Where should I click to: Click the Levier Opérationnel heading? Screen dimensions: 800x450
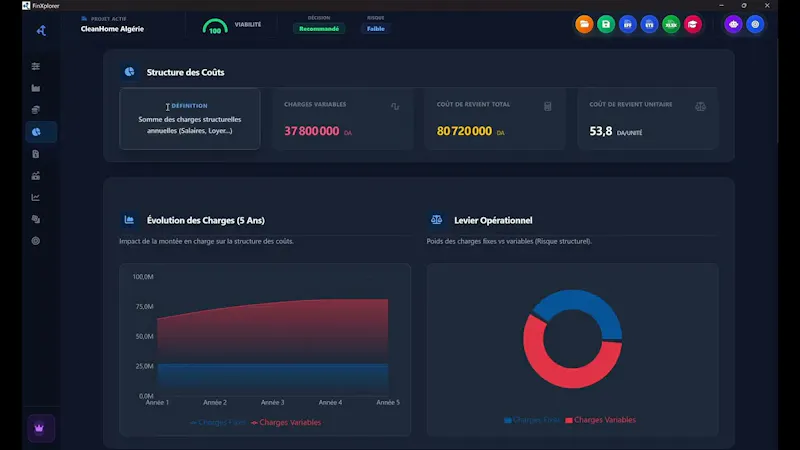point(493,220)
